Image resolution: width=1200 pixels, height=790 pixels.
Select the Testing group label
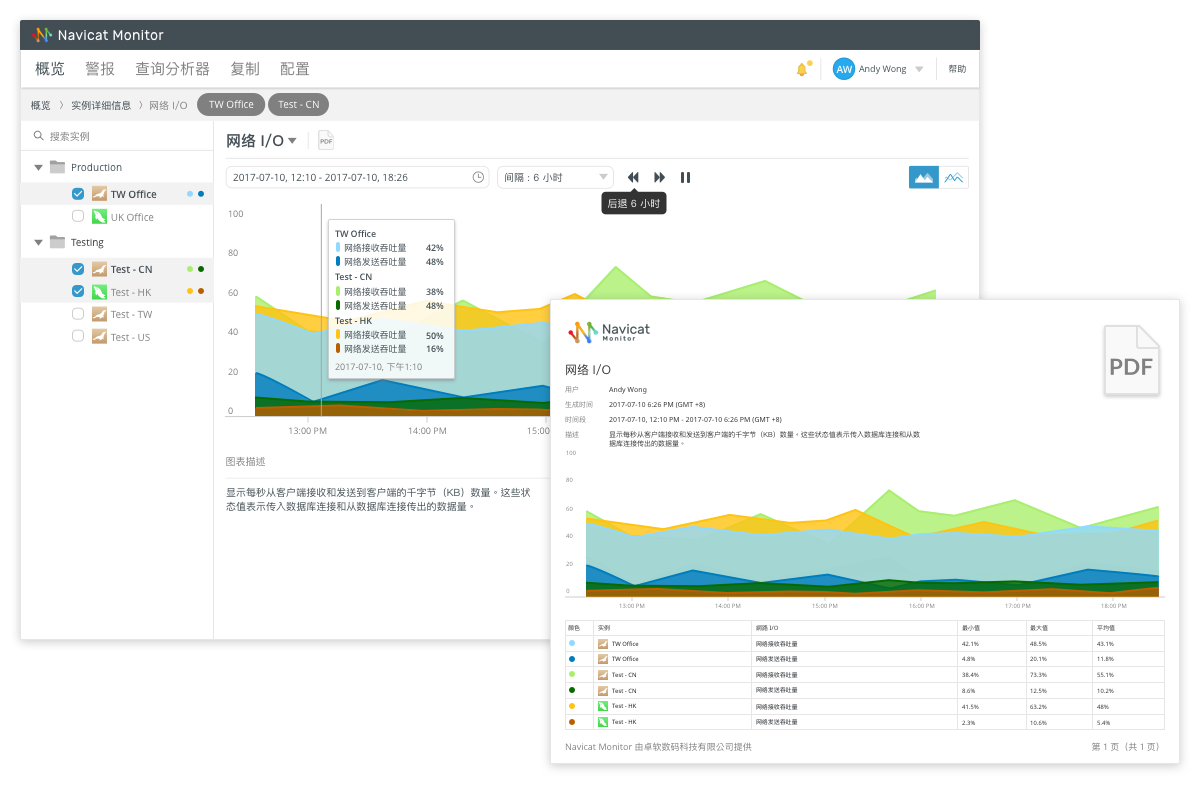87,242
